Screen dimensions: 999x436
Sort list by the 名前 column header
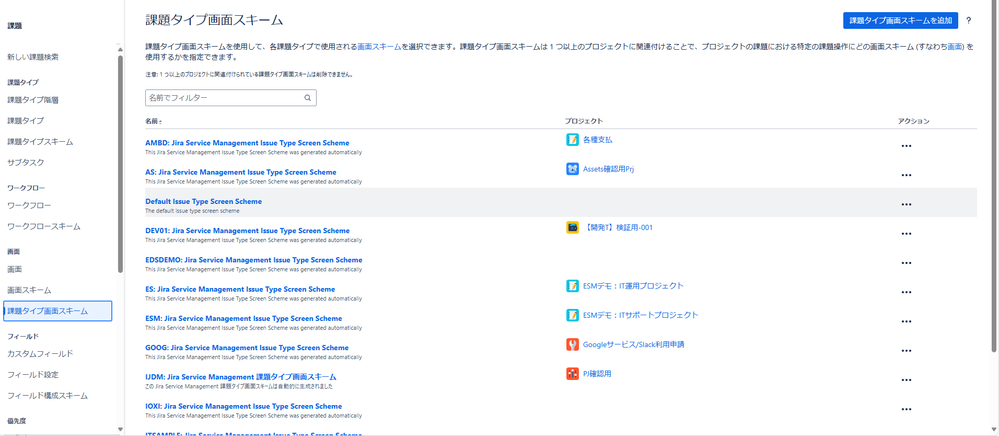point(154,121)
